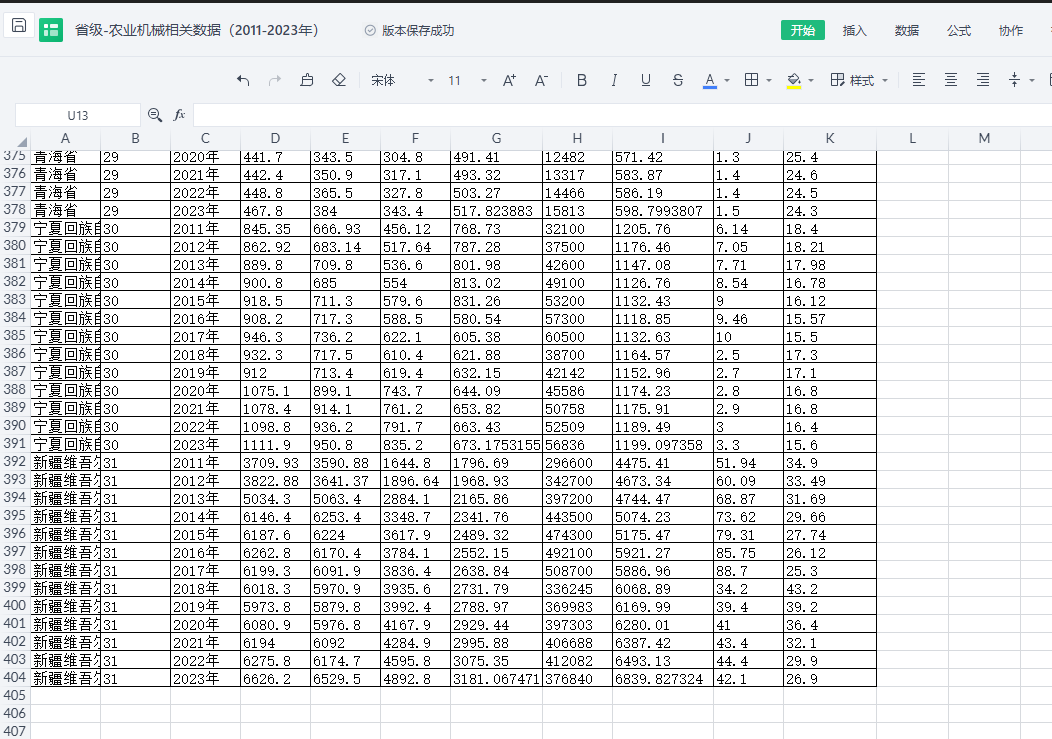Click cell 青海省 in row 378
Screen dimensions: 1052x739
click(65, 211)
